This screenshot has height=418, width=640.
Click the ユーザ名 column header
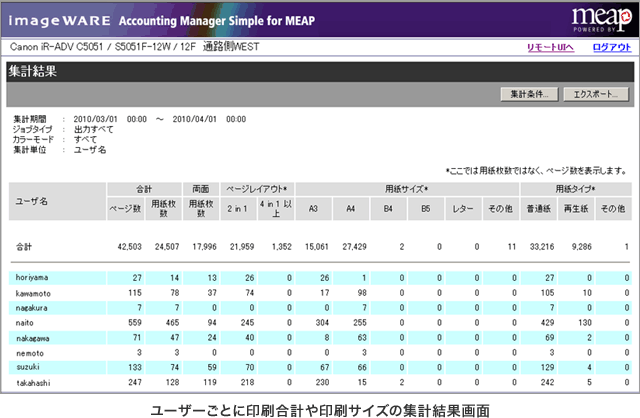32,200
